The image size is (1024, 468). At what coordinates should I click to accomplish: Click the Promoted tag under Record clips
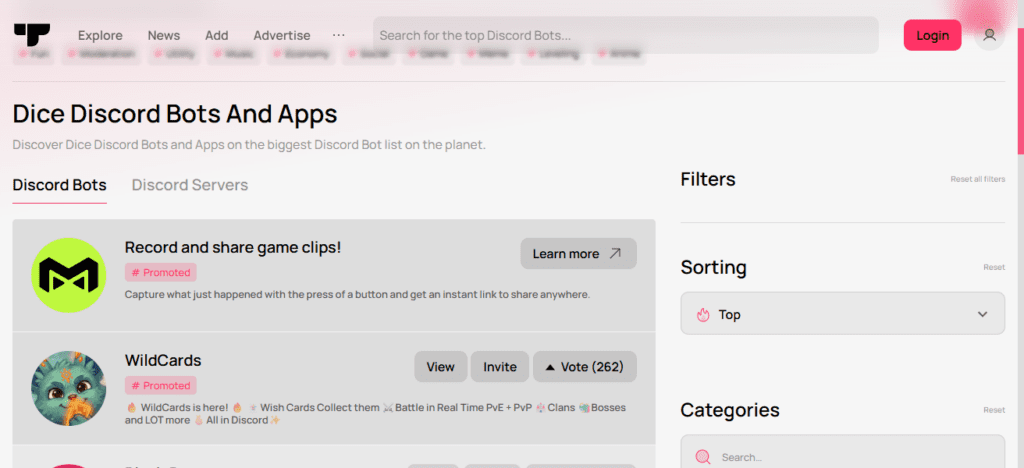161,273
